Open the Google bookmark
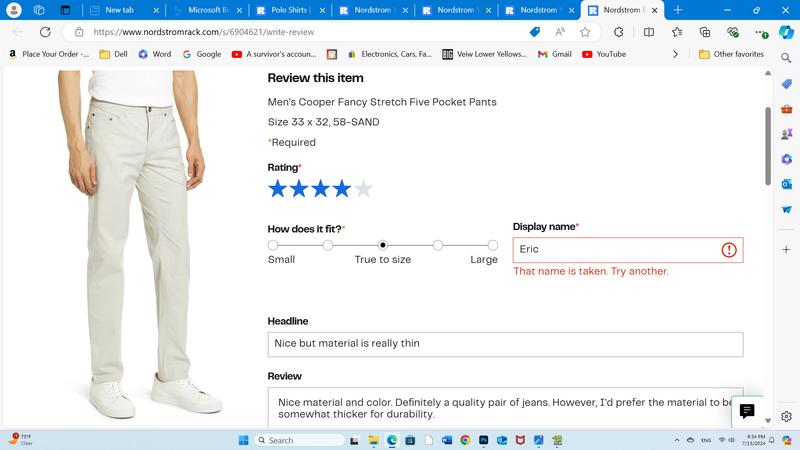800x450 pixels. tap(202, 54)
